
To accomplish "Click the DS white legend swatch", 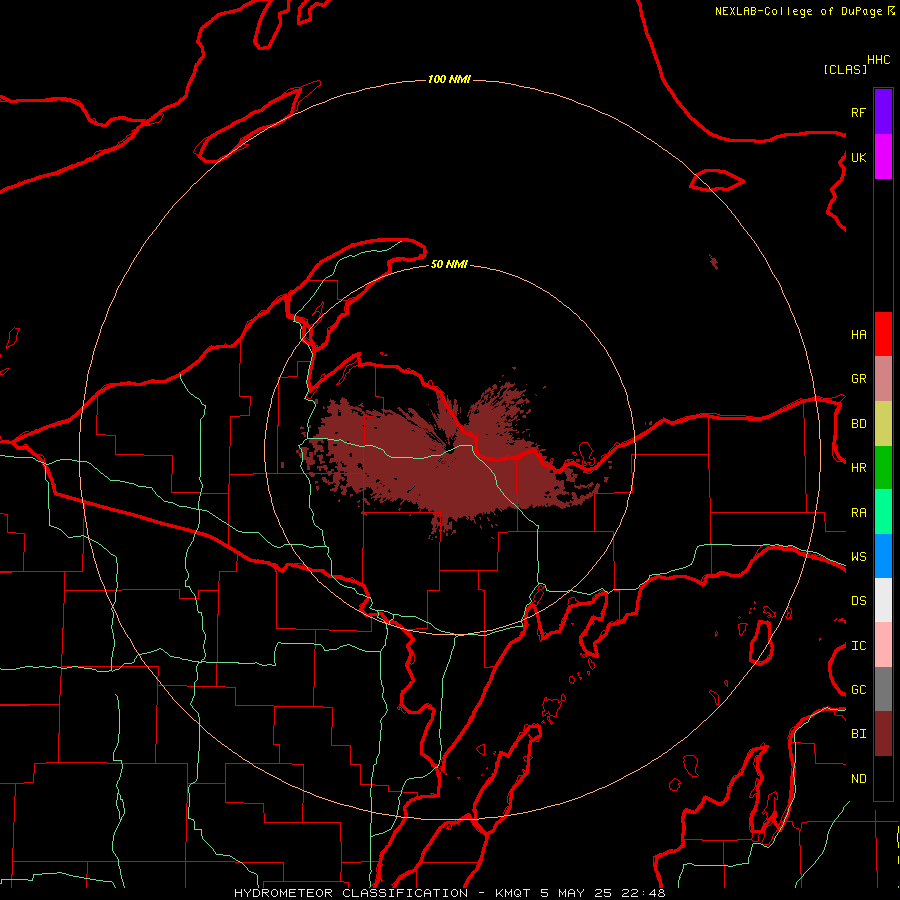I will click(883, 600).
